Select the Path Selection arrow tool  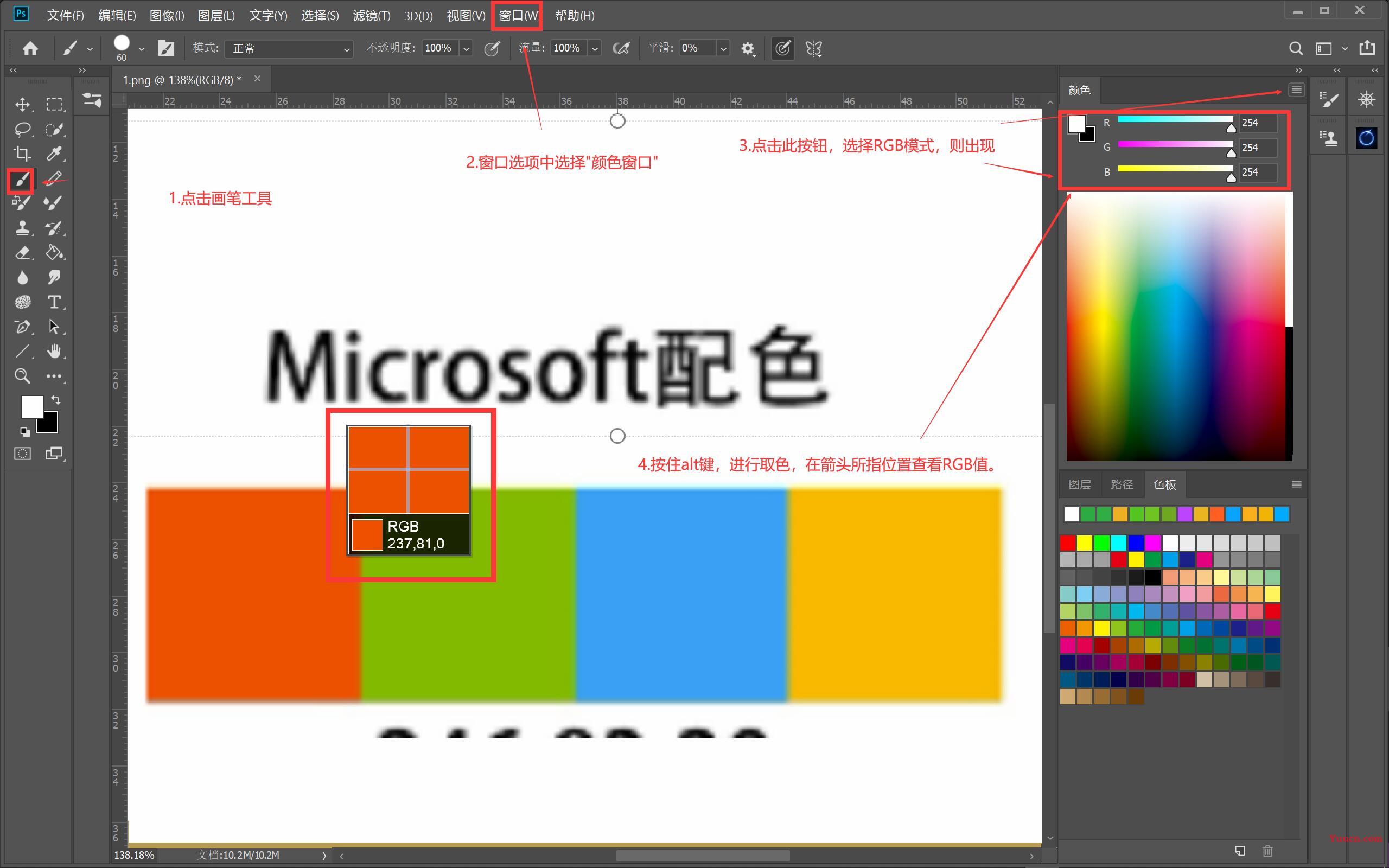coord(54,327)
